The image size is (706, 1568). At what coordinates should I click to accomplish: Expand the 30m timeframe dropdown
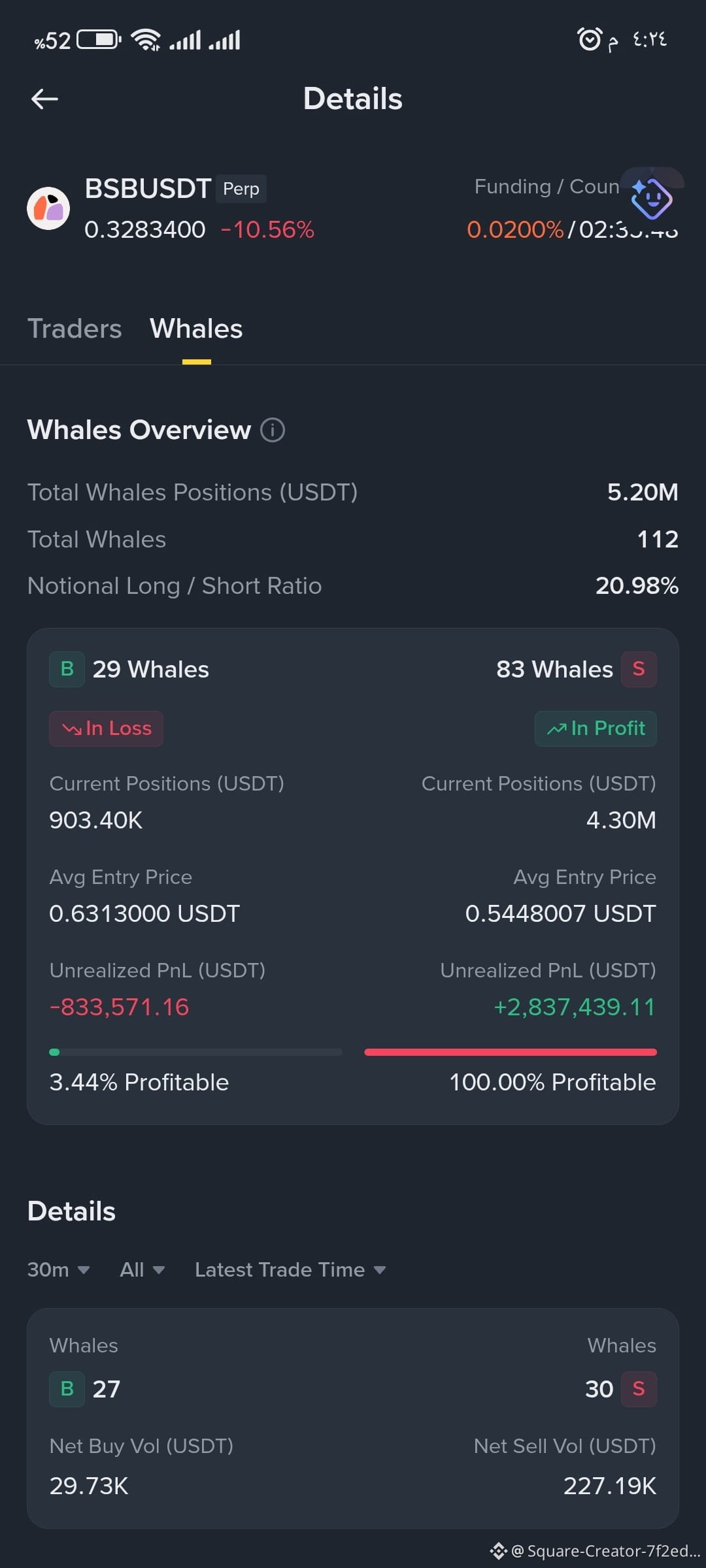tap(58, 1269)
